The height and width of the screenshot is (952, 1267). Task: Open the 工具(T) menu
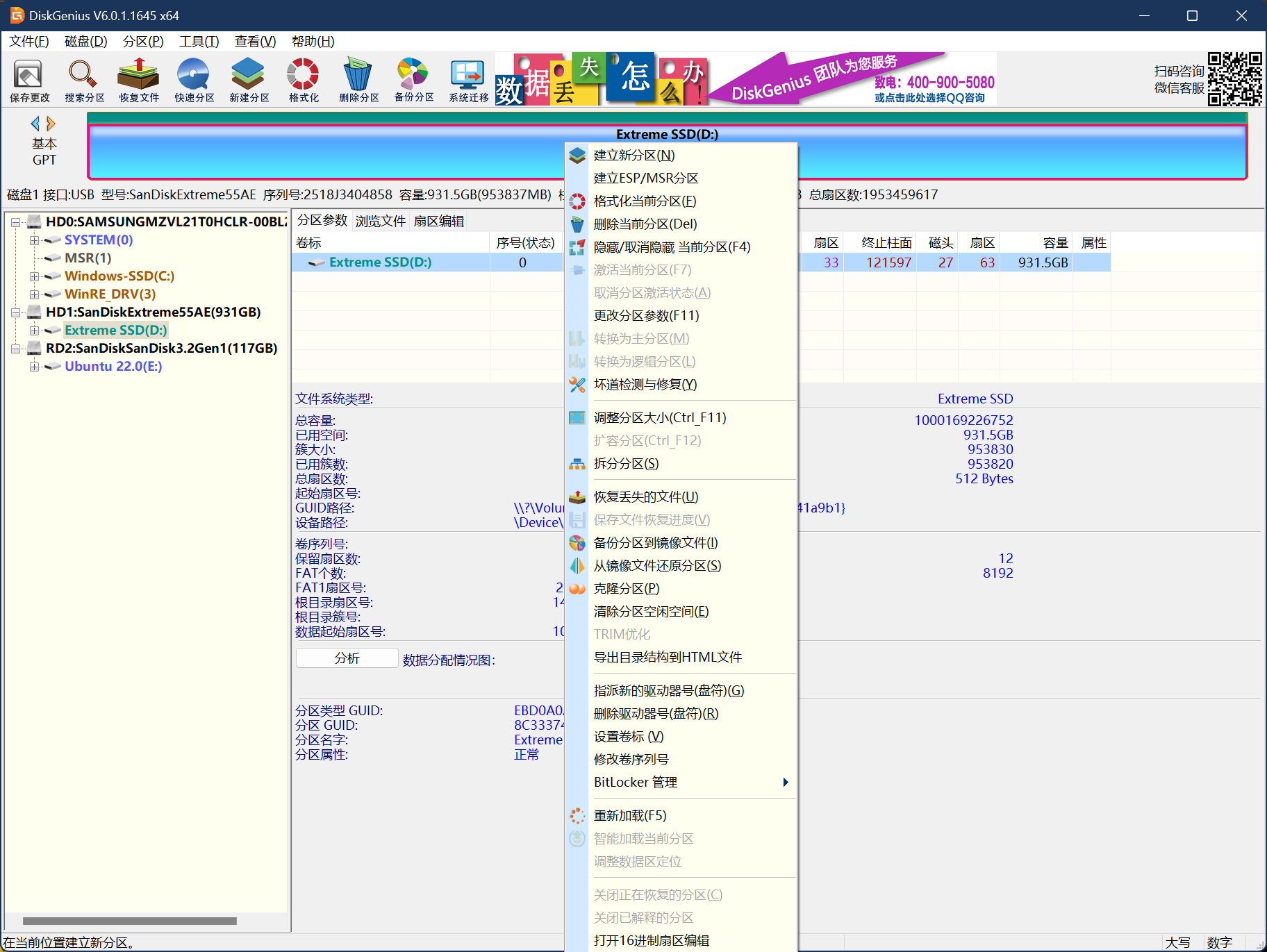199,41
